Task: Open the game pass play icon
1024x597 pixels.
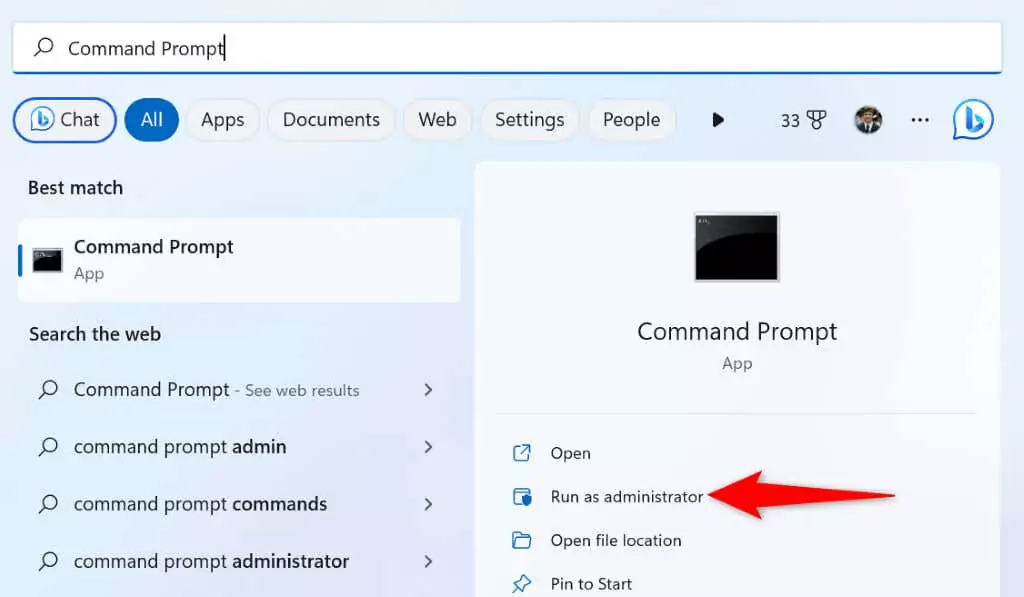Action: click(x=718, y=119)
